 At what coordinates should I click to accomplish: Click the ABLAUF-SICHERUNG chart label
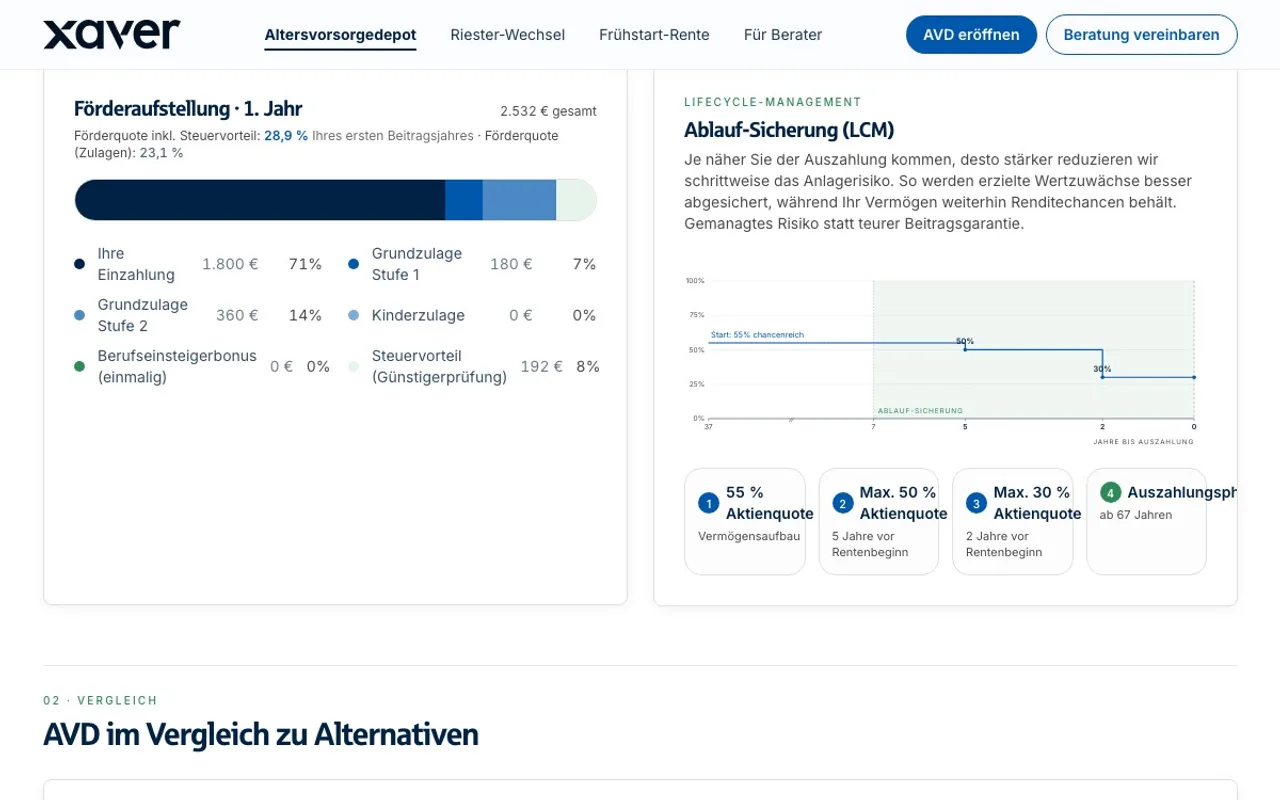(920, 410)
